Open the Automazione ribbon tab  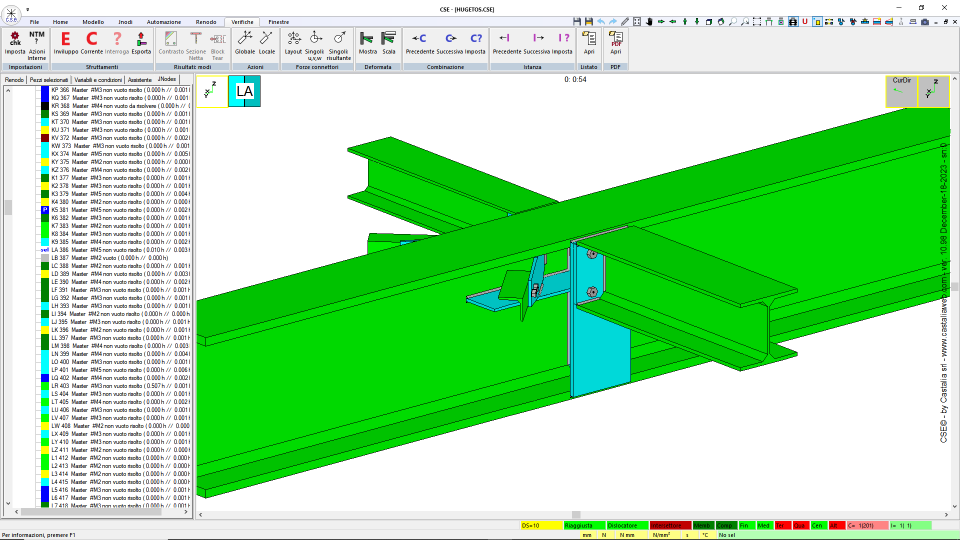(x=163, y=22)
